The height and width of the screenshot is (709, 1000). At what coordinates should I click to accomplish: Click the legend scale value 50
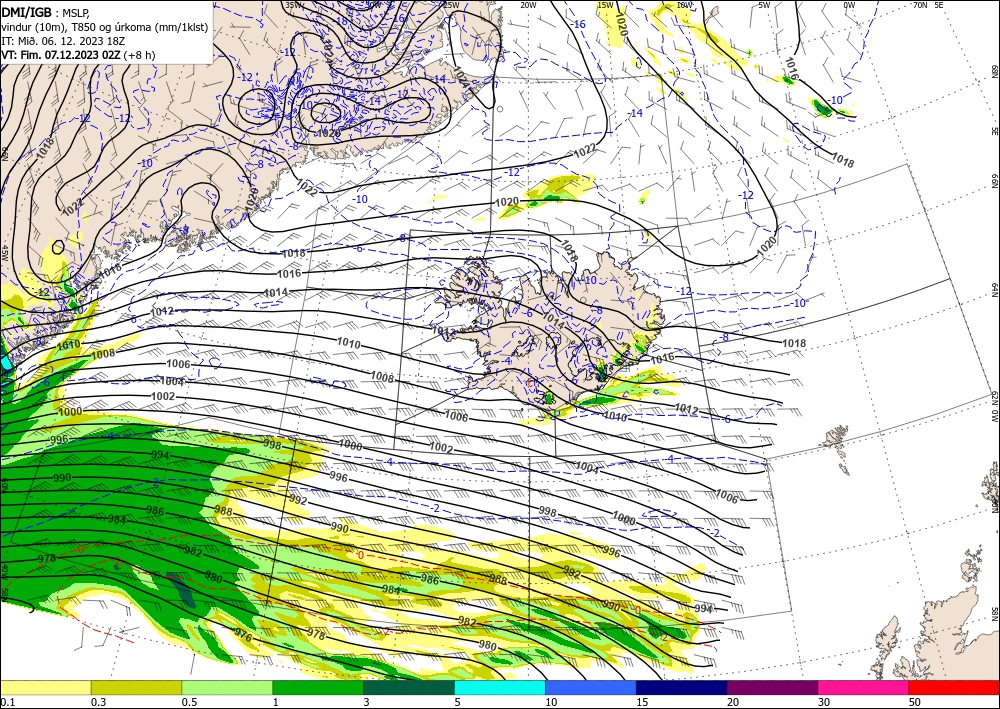pyautogui.click(x=915, y=702)
